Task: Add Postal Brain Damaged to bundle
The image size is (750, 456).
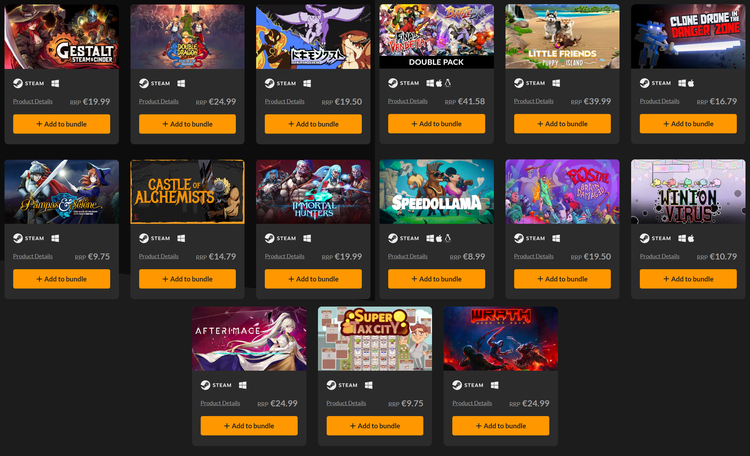Action: point(562,278)
